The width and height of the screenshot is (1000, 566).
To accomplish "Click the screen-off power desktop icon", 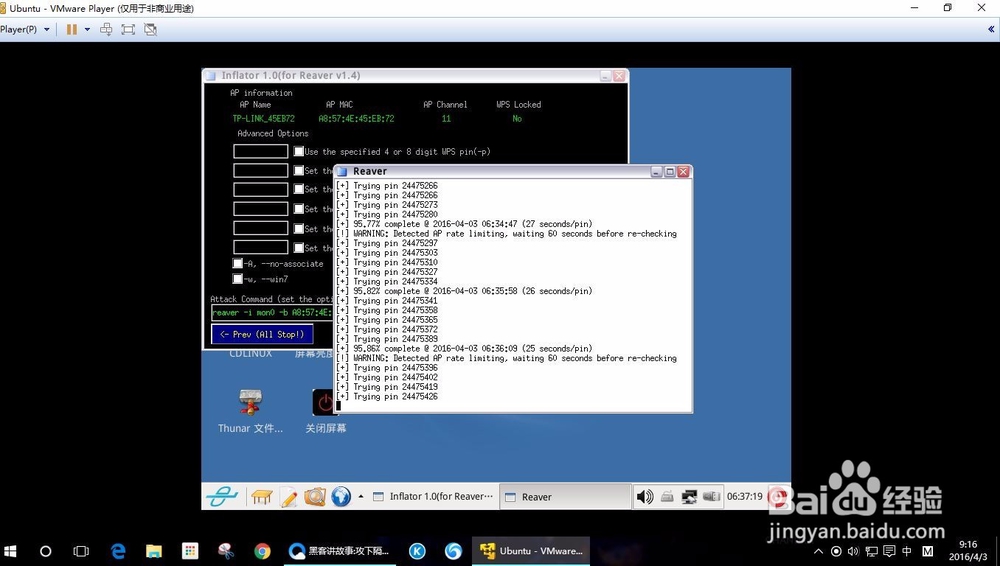I will (325, 412).
